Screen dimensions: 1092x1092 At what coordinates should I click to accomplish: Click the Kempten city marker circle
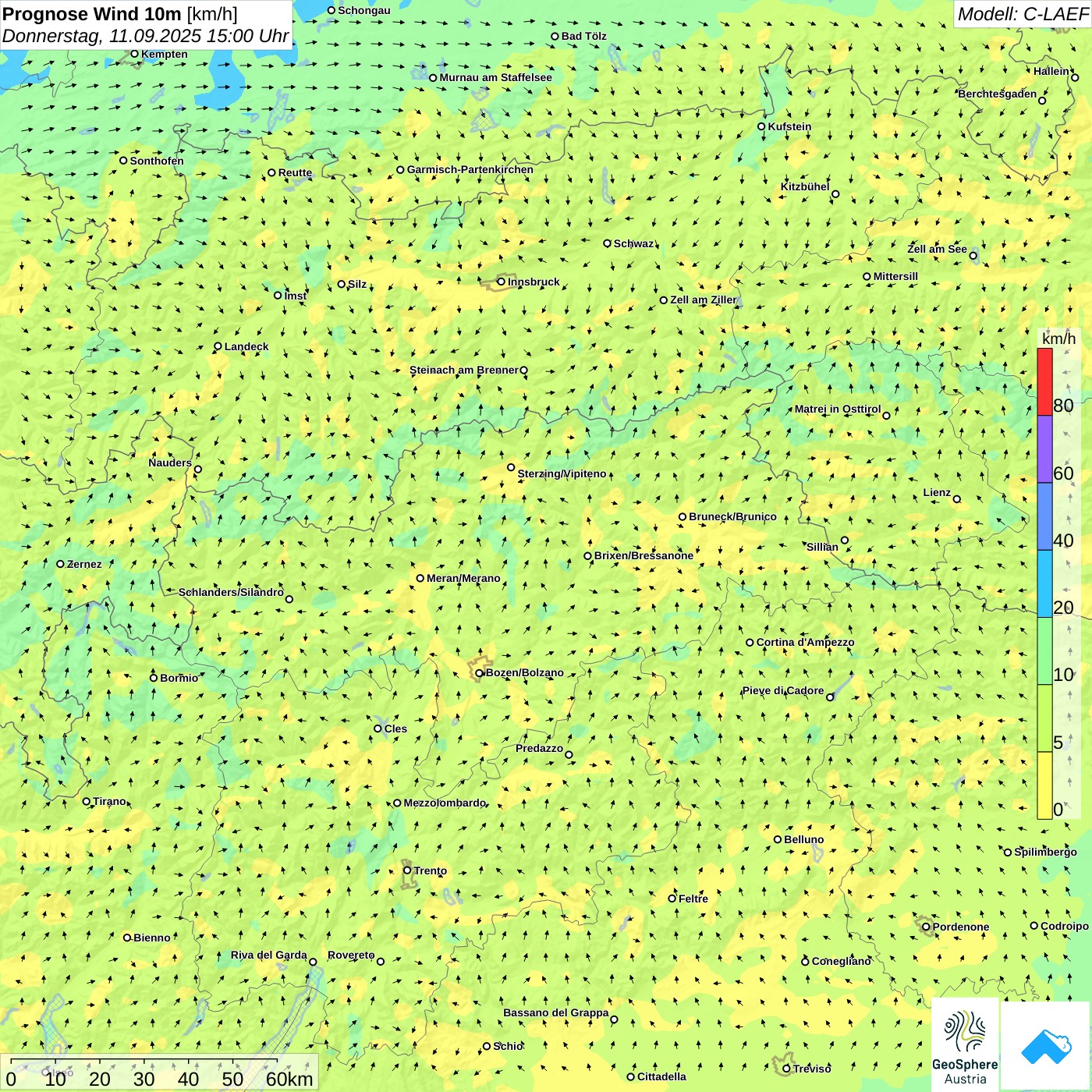click(134, 54)
